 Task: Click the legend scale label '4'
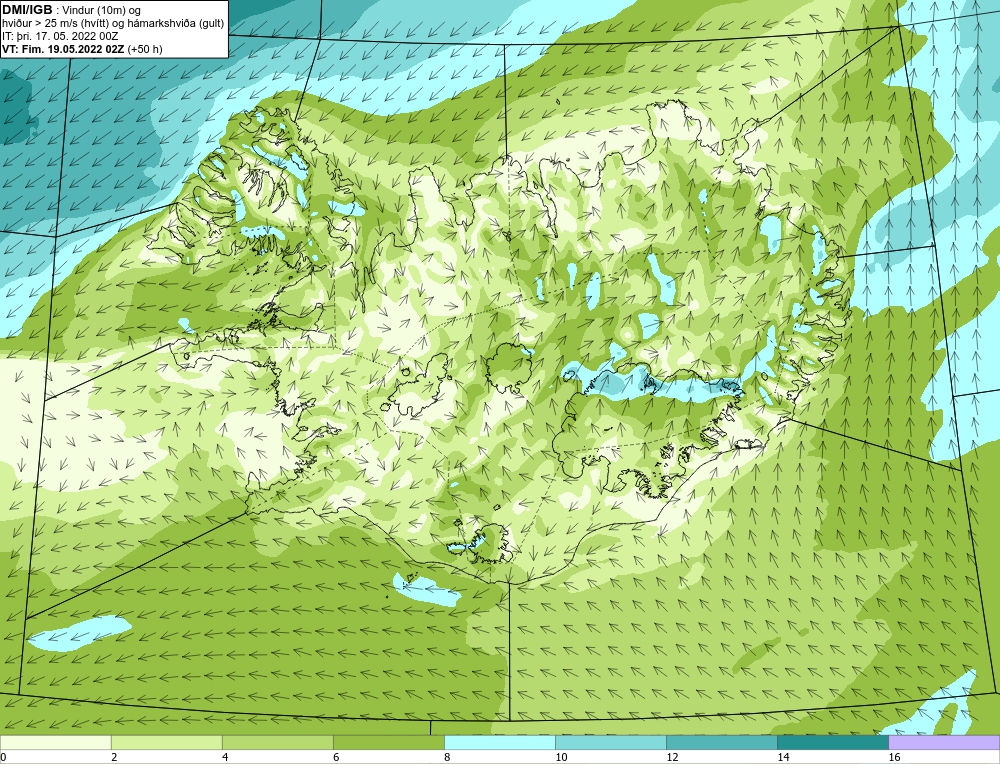click(225, 757)
